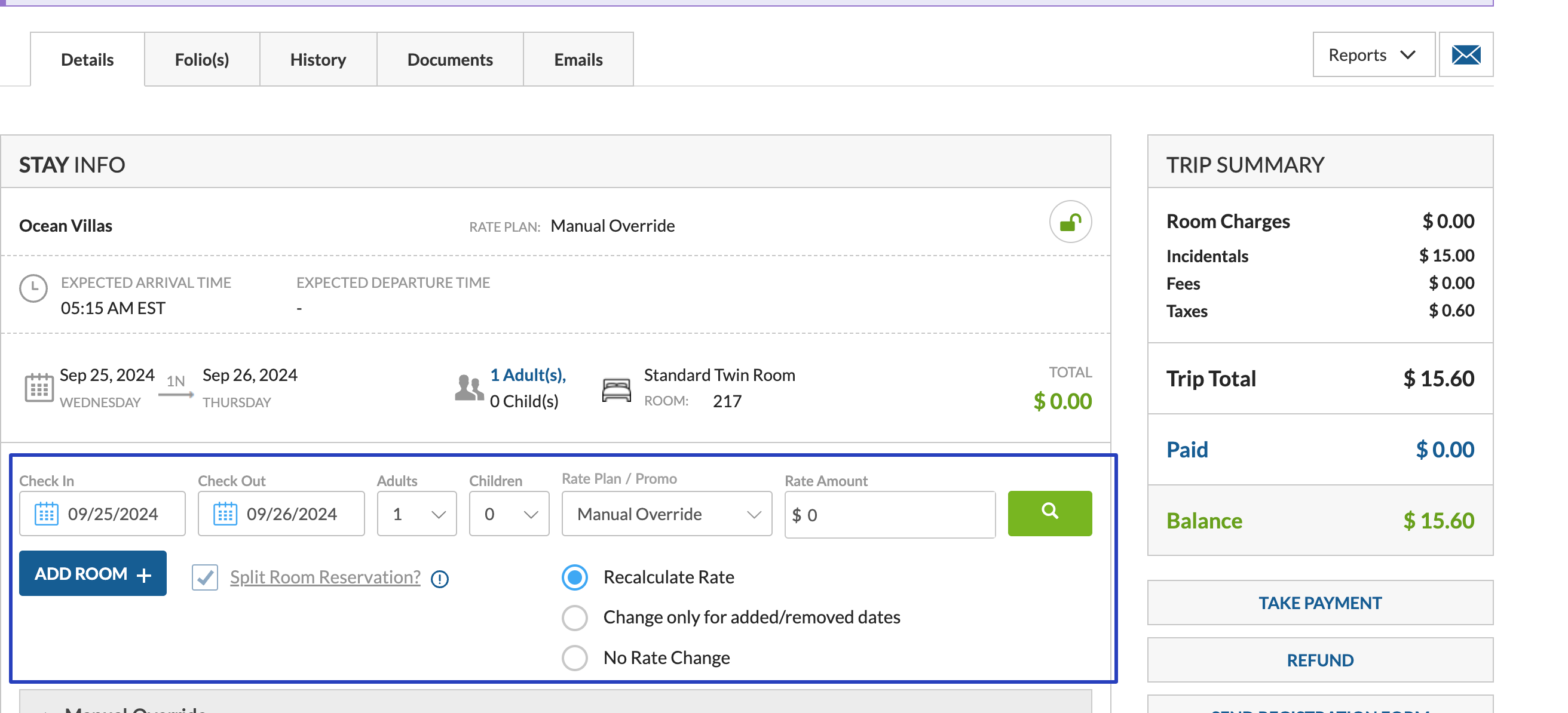
Task: Open the History tab
Action: 318,60
